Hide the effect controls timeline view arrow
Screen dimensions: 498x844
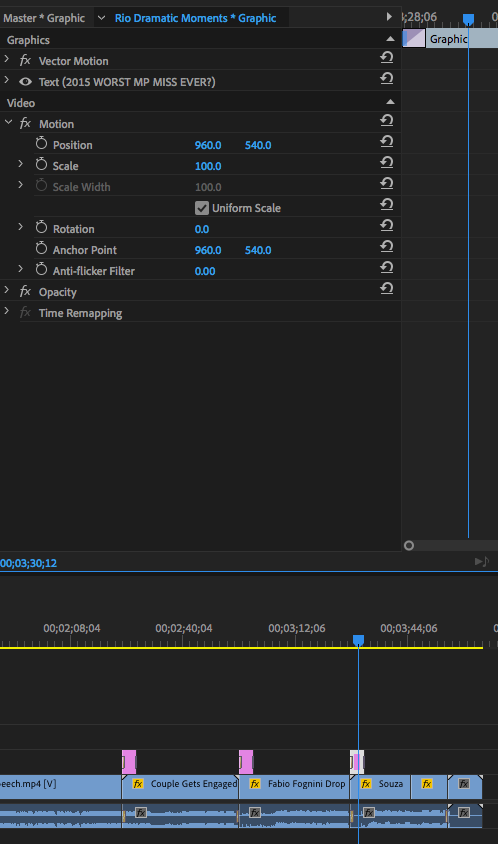point(389,17)
